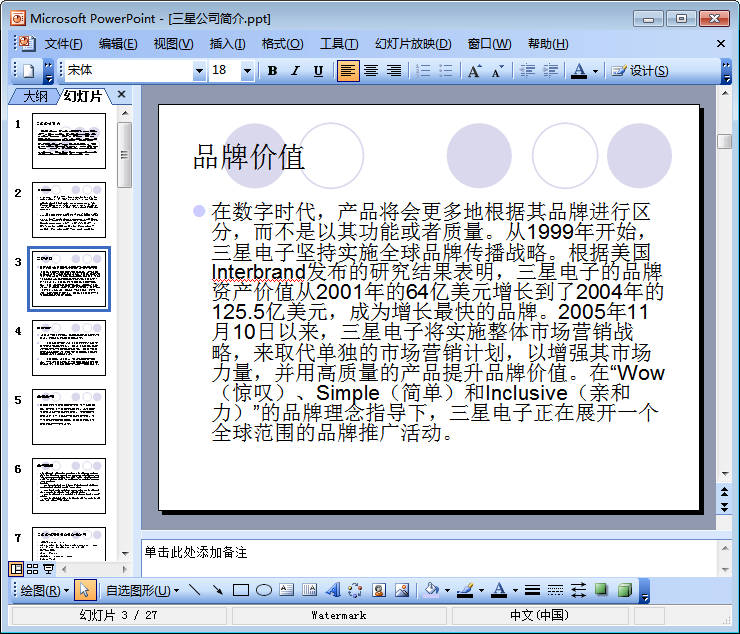Choose Dash Style icon
Image resolution: width=740 pixels, height=634 pixels.
(555, 590)
